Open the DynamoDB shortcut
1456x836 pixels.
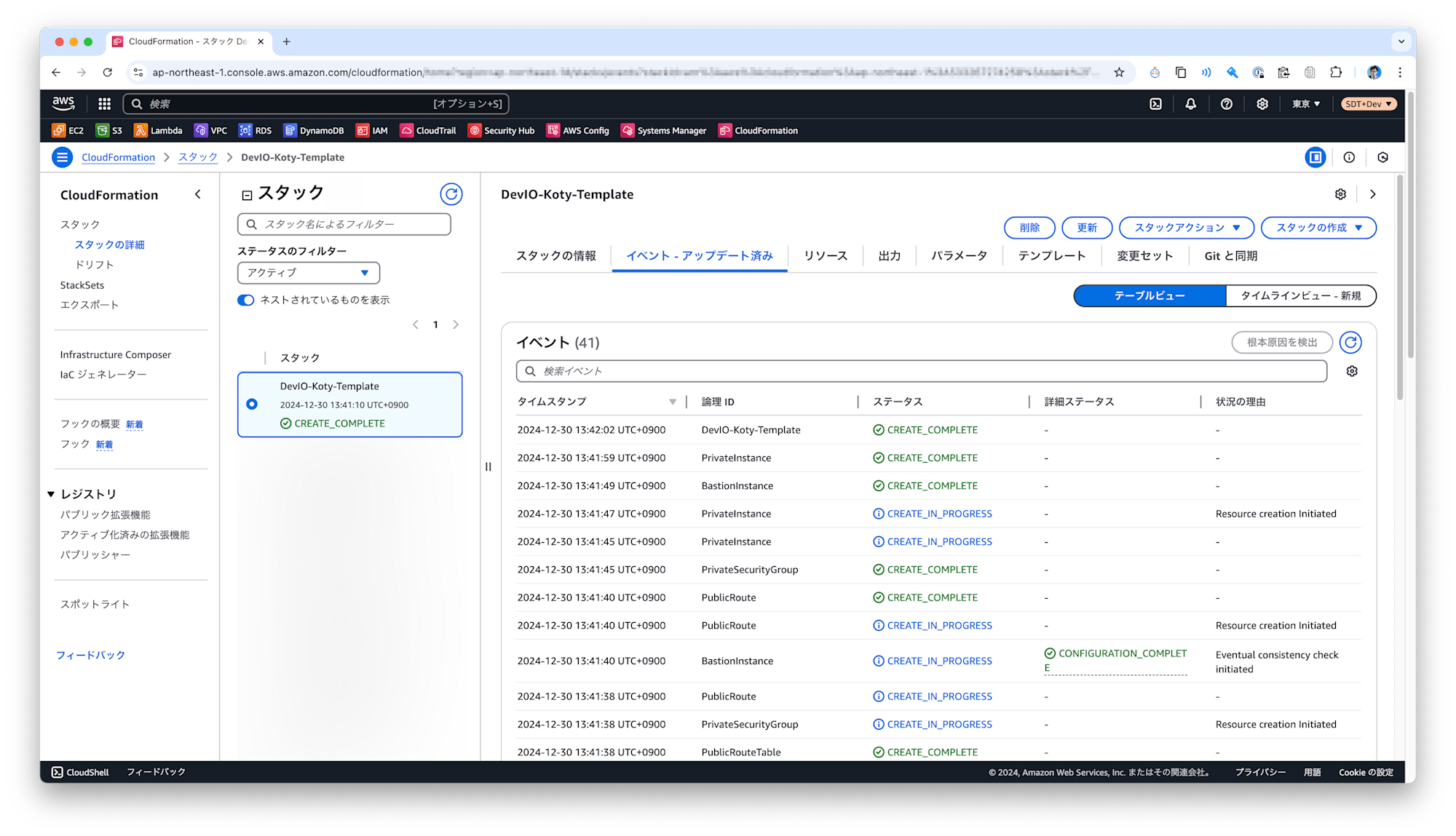[314, 131]
